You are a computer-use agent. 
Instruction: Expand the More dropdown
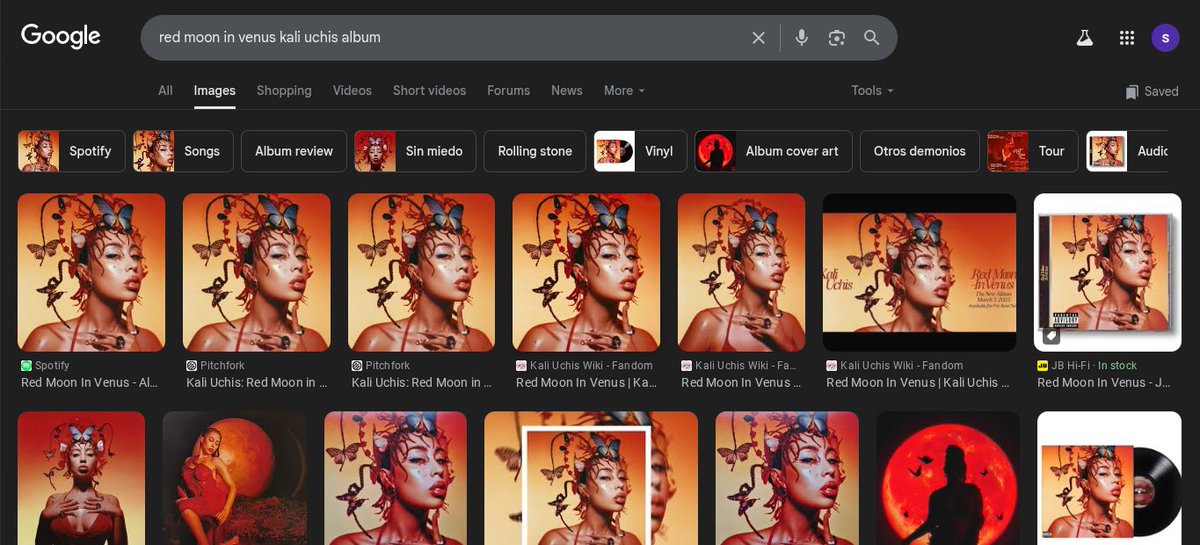624,90
